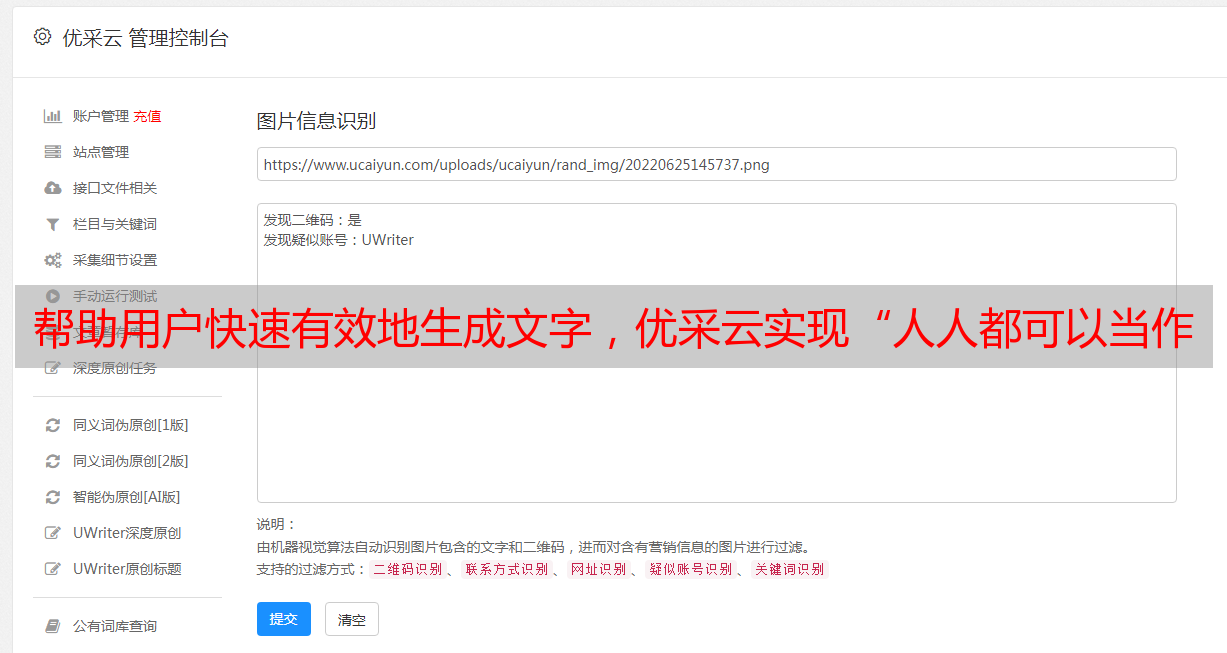Click the edit icon for UWriter深度原创
This screenshot has width=1227, height=653.
pyautogui.click(x=53, y=533)
